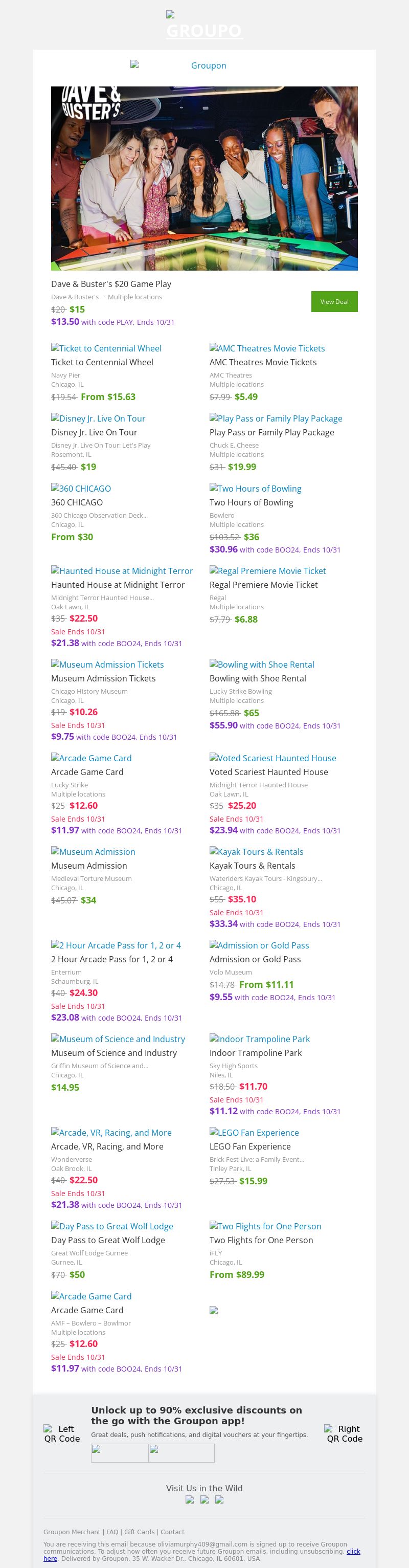Open the Dave & Buster's hero photo
Viewport: 409px width, 1568px height.
(204, 178)
